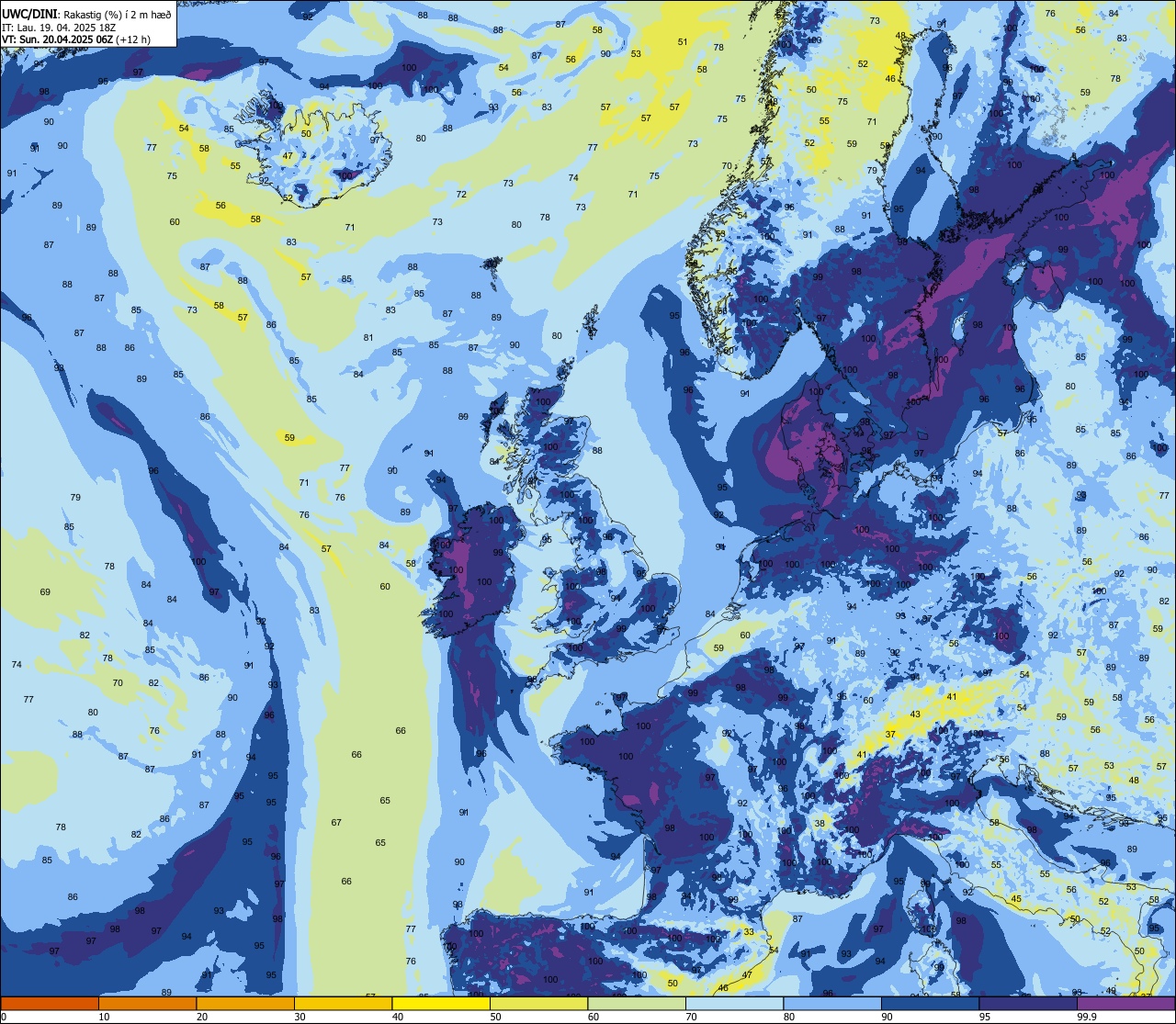Click the '40' tick label on the legend scale
Screen dimensions: 1176x1024
[x=399, y=1017]
